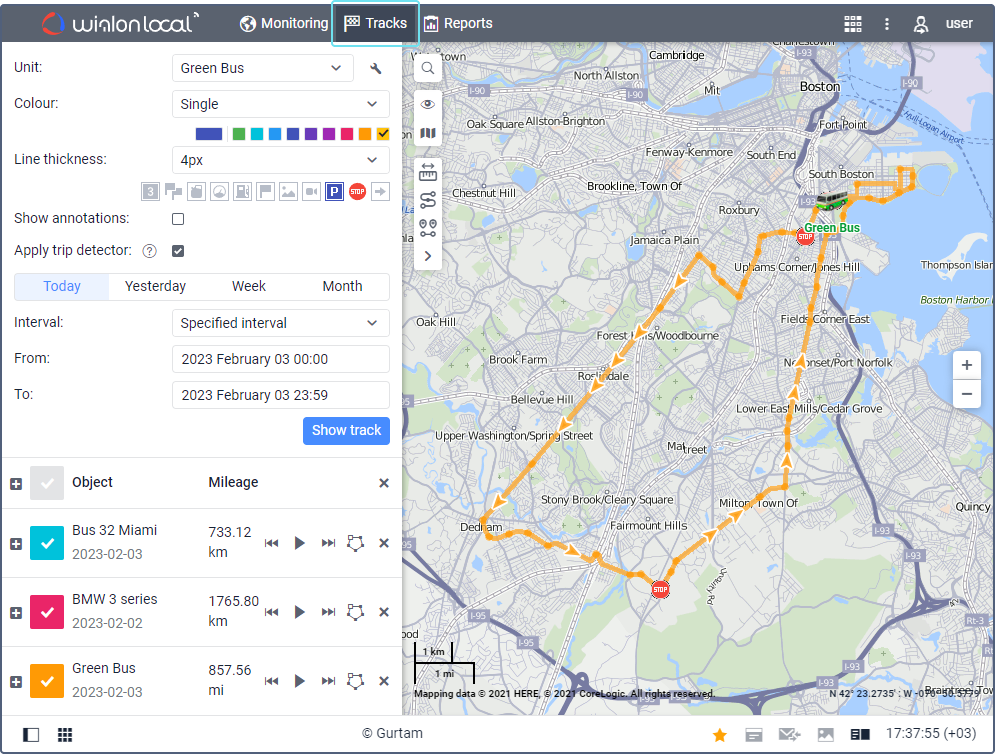Viewport: 995px width, 754px height.
Task: Click the parking marker icon
Action: click(334, 191)
